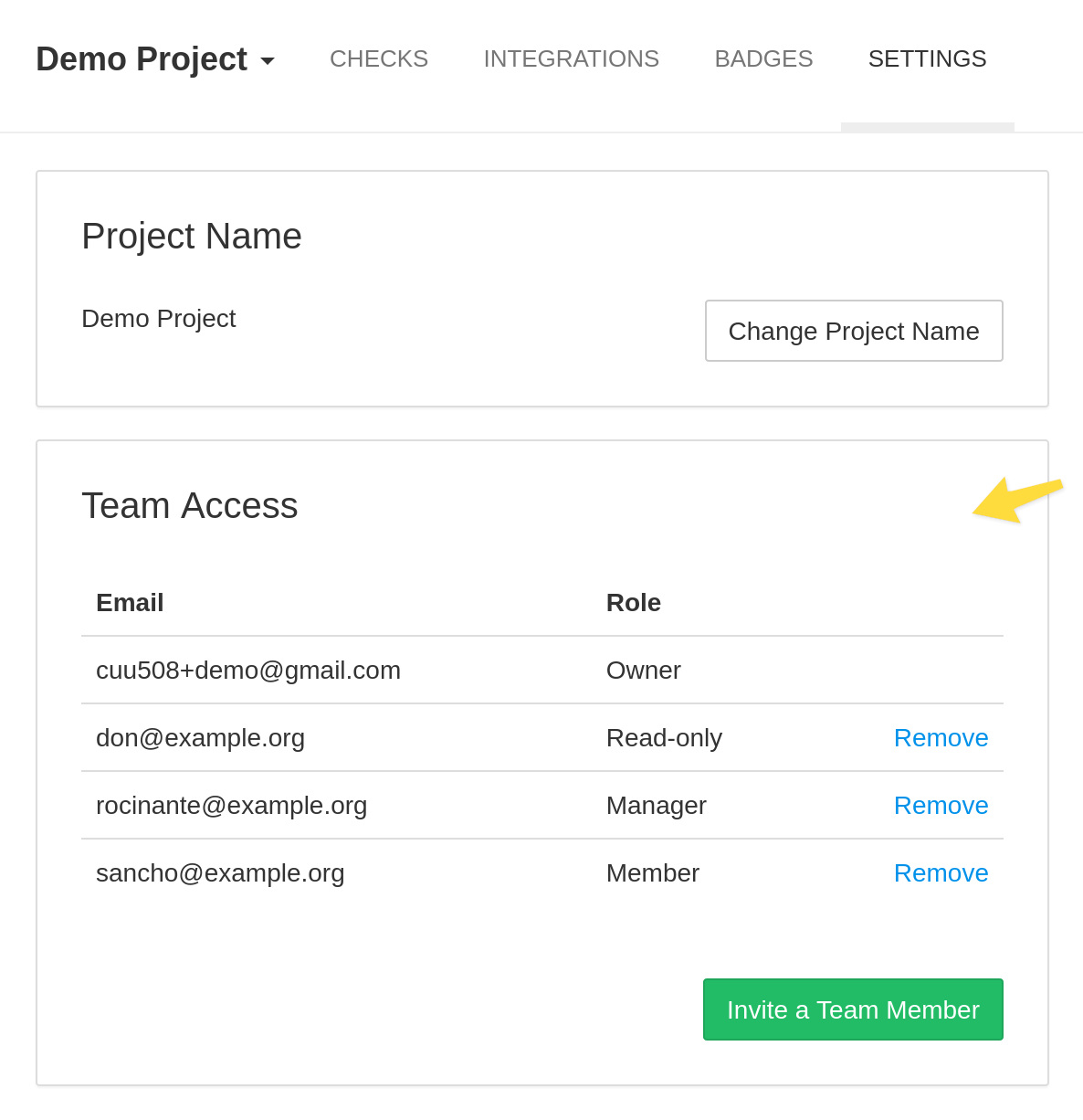Select the row for cuu508+demo@gmail.com
Viewport: 1083px width, 1120px height.
coord(248,671)
